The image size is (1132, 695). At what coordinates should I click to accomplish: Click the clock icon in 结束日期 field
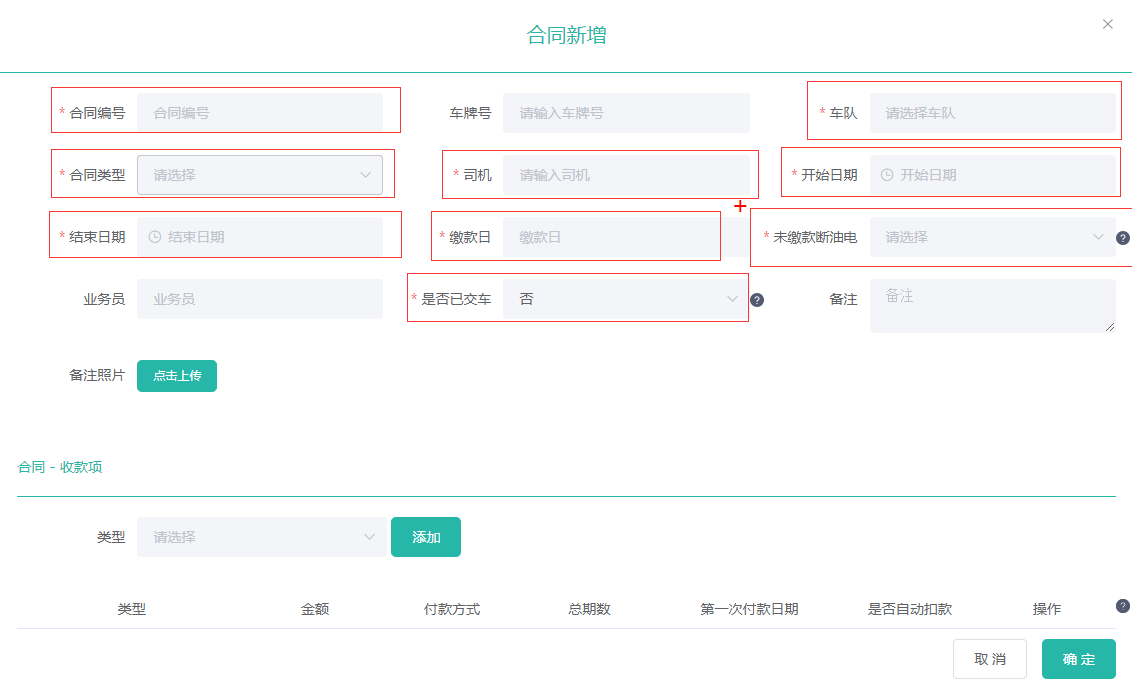pyautogui.click(x=154, y=237)
